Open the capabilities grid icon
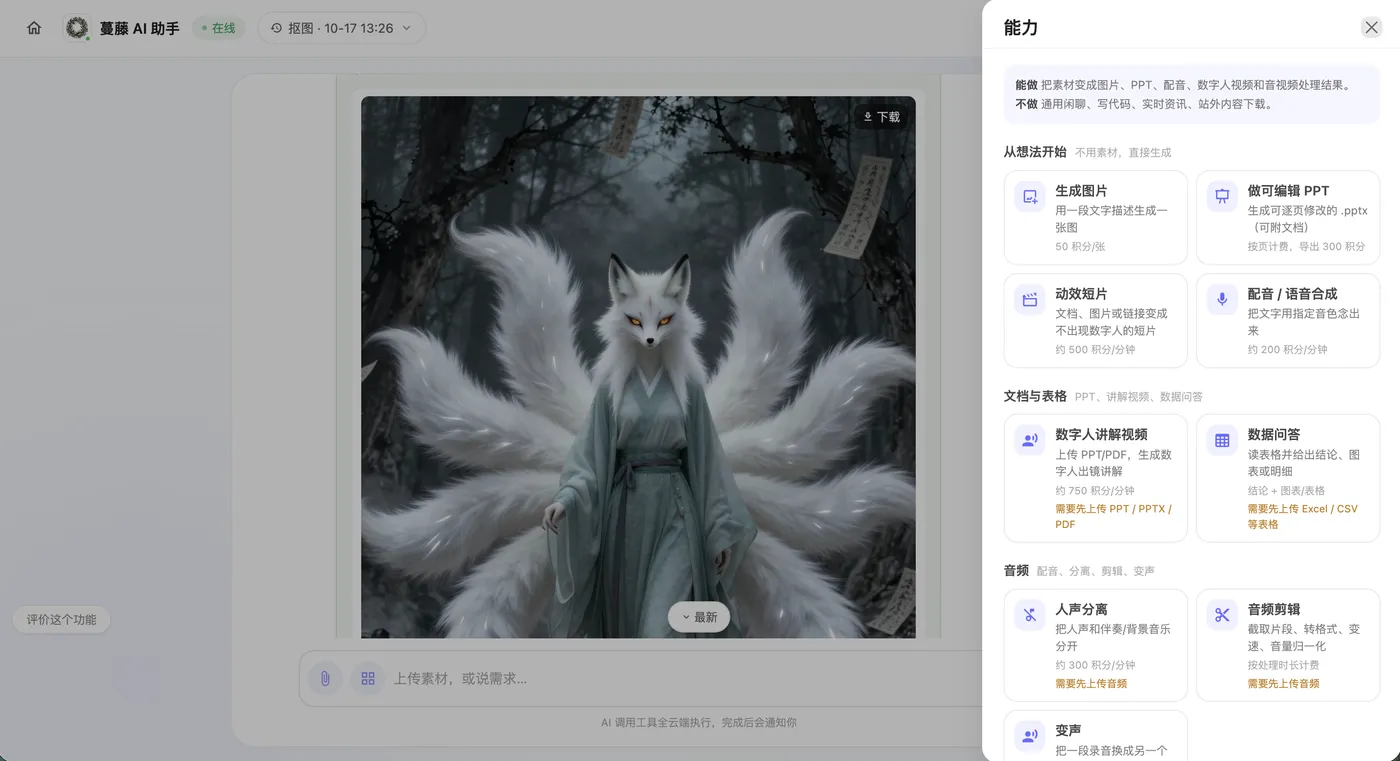Viewport: 1400px width, 761px height. pyautogui.click(x=368, y=678)
